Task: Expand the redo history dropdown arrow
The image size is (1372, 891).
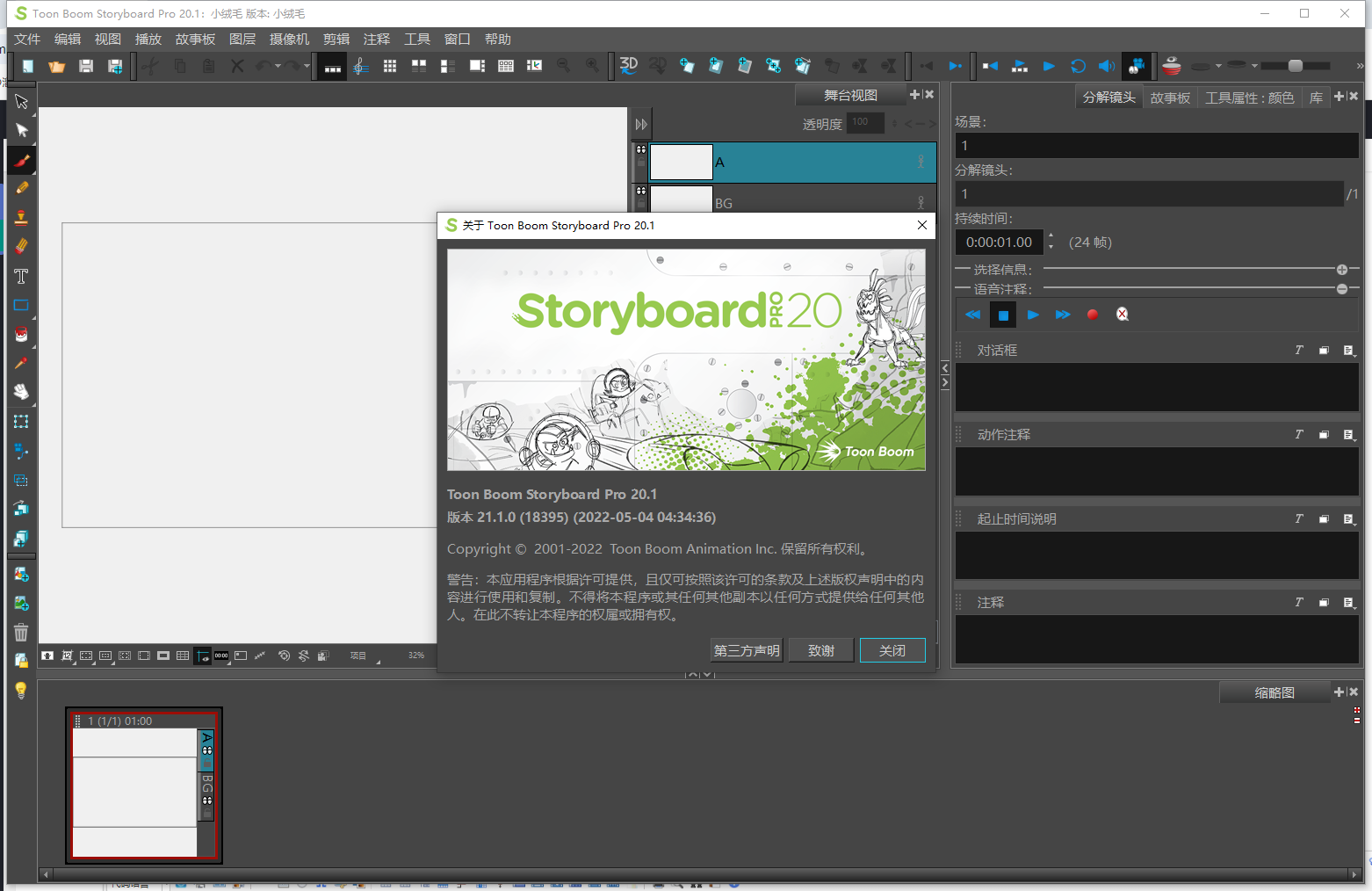Action: [x=307, y=66]
